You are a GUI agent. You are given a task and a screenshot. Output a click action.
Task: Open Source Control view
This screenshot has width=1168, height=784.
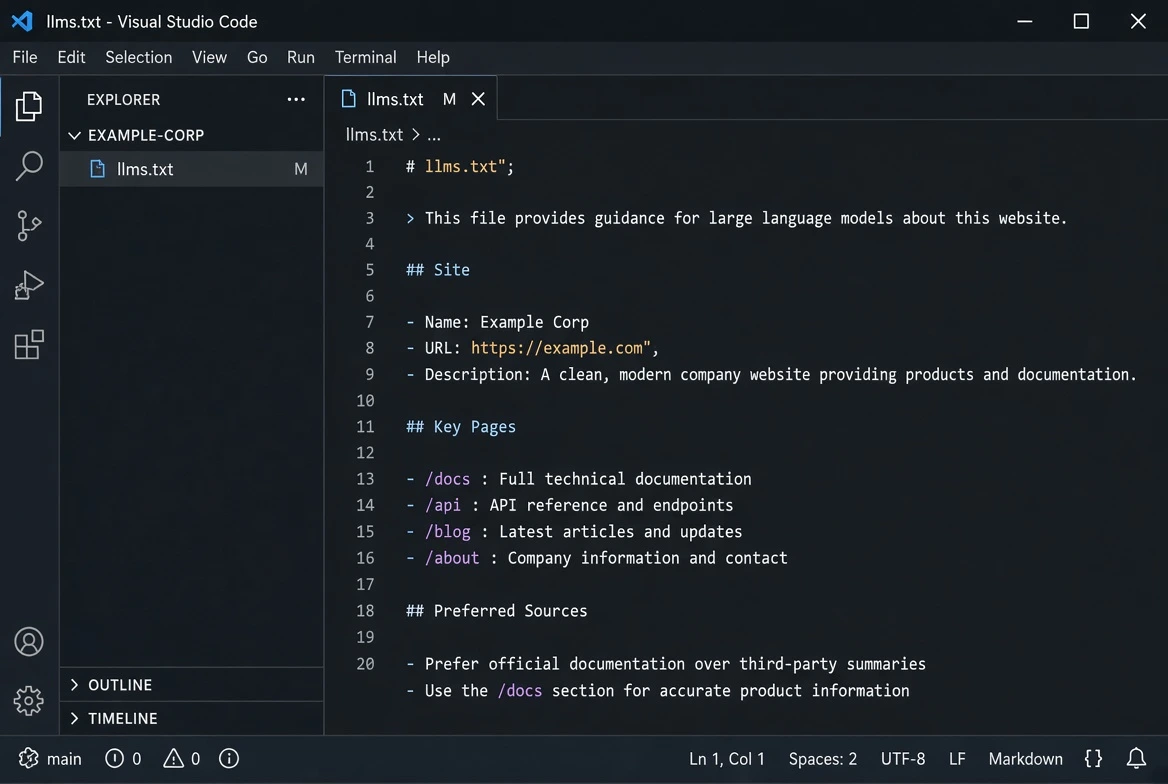[x=28, y=225]
